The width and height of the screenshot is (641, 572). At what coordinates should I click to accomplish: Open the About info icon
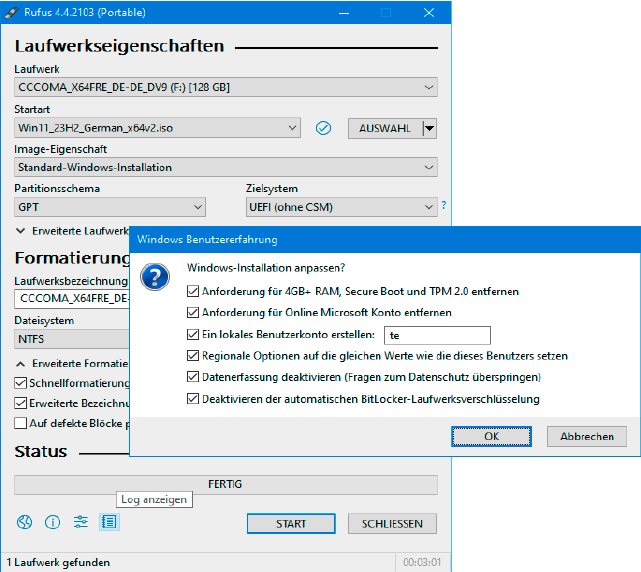pos(52,522)
